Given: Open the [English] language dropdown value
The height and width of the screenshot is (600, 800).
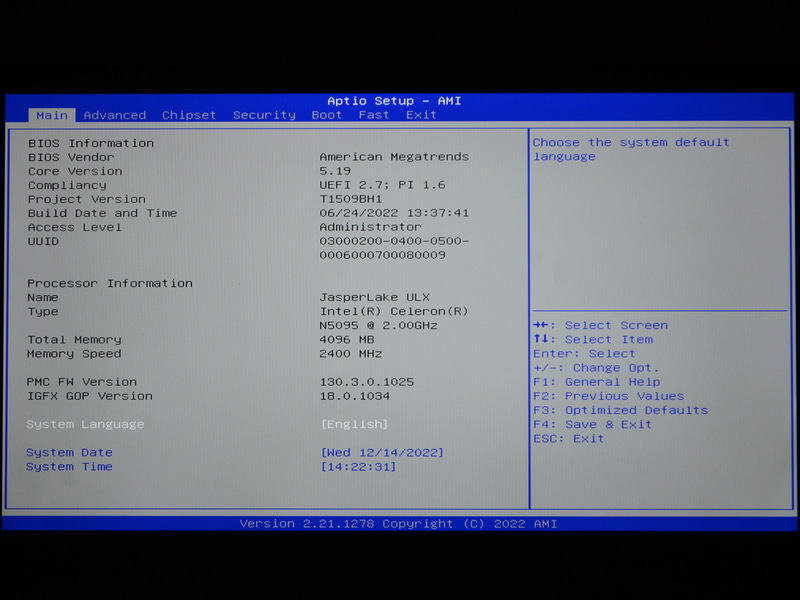Looking at the screenshot, I should point(355,424).
